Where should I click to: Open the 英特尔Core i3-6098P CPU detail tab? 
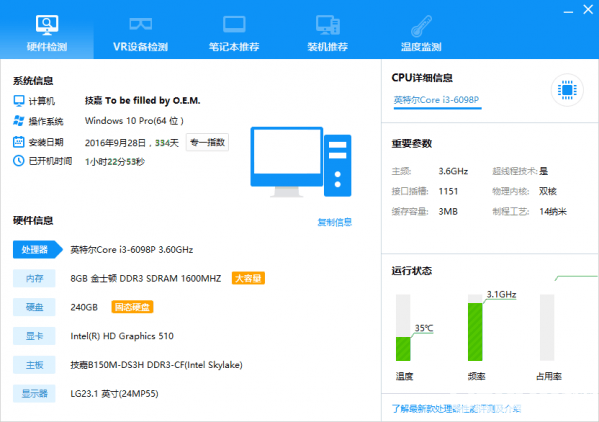pyautogui.click(x=436, y=100)
